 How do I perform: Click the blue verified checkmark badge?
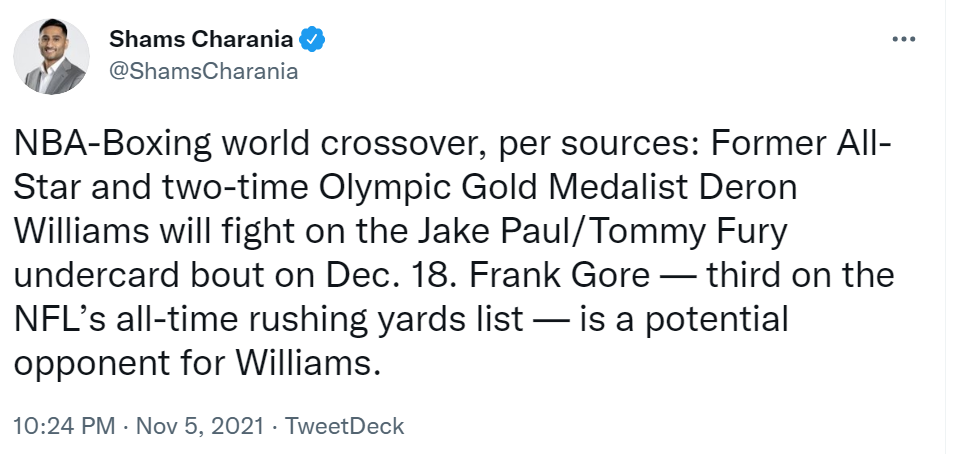[x=312, y=39]
